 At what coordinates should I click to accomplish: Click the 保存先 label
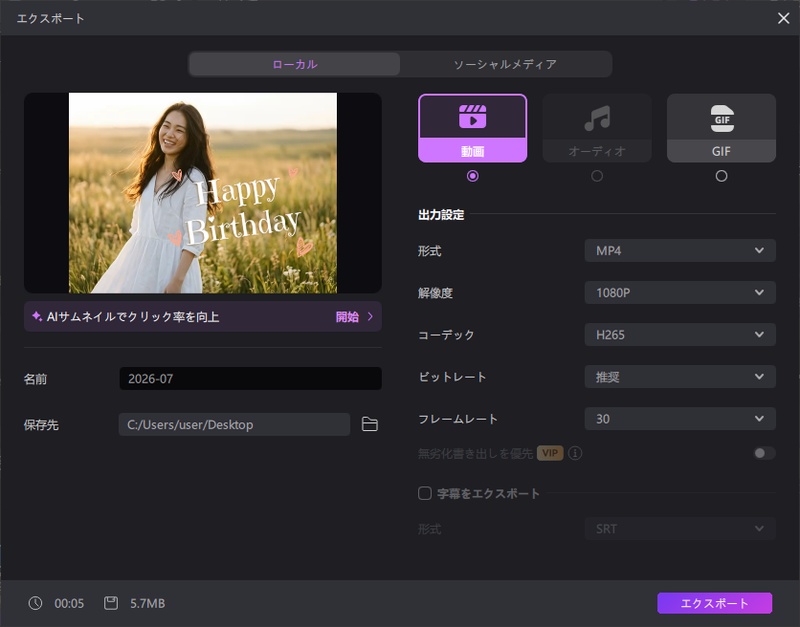(x=41, y=425)
